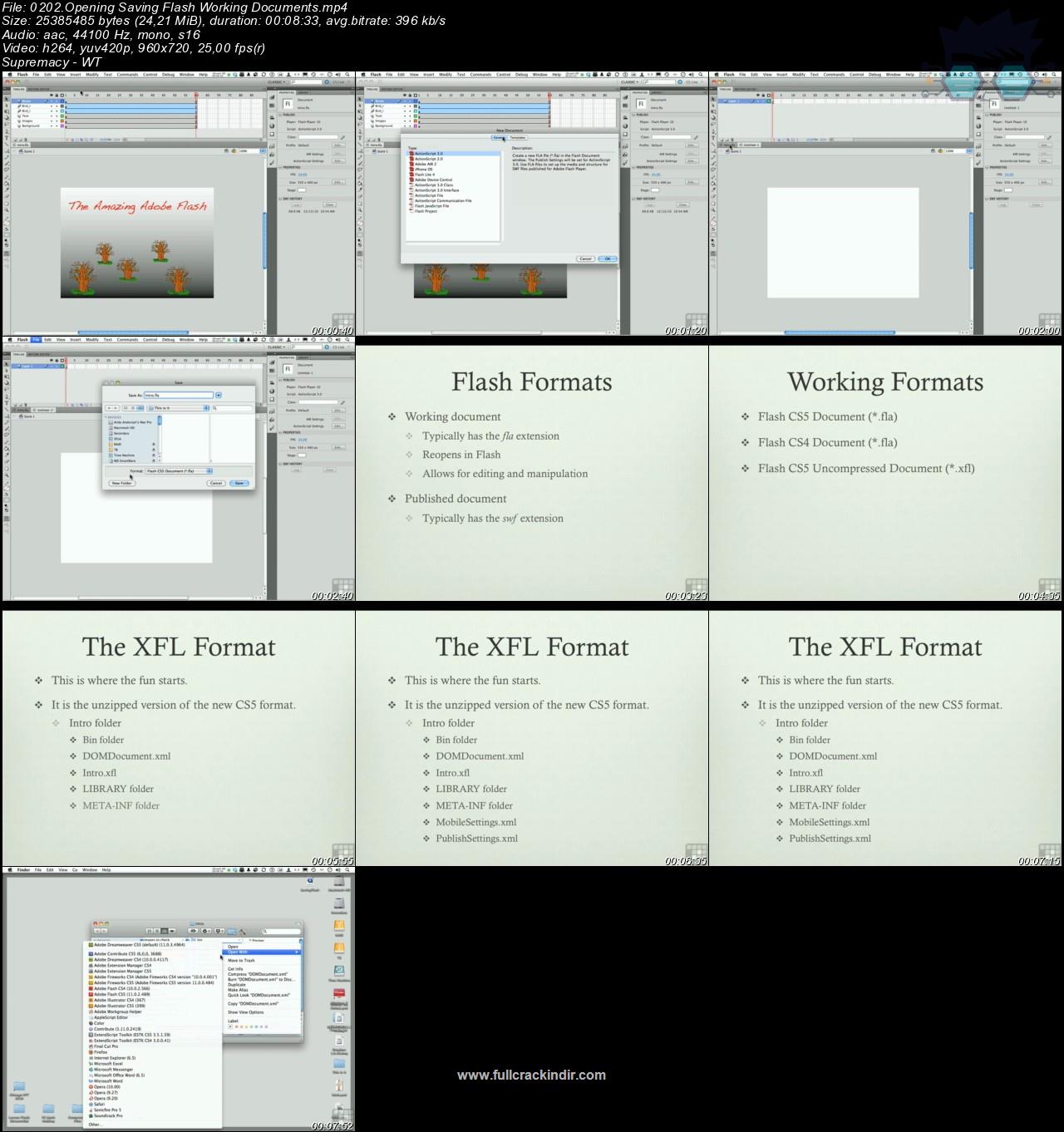Open CLASSIC workspace dropdown in 00:02:40 frame
Screen dimensions: 1064x1132
point(277,347)
